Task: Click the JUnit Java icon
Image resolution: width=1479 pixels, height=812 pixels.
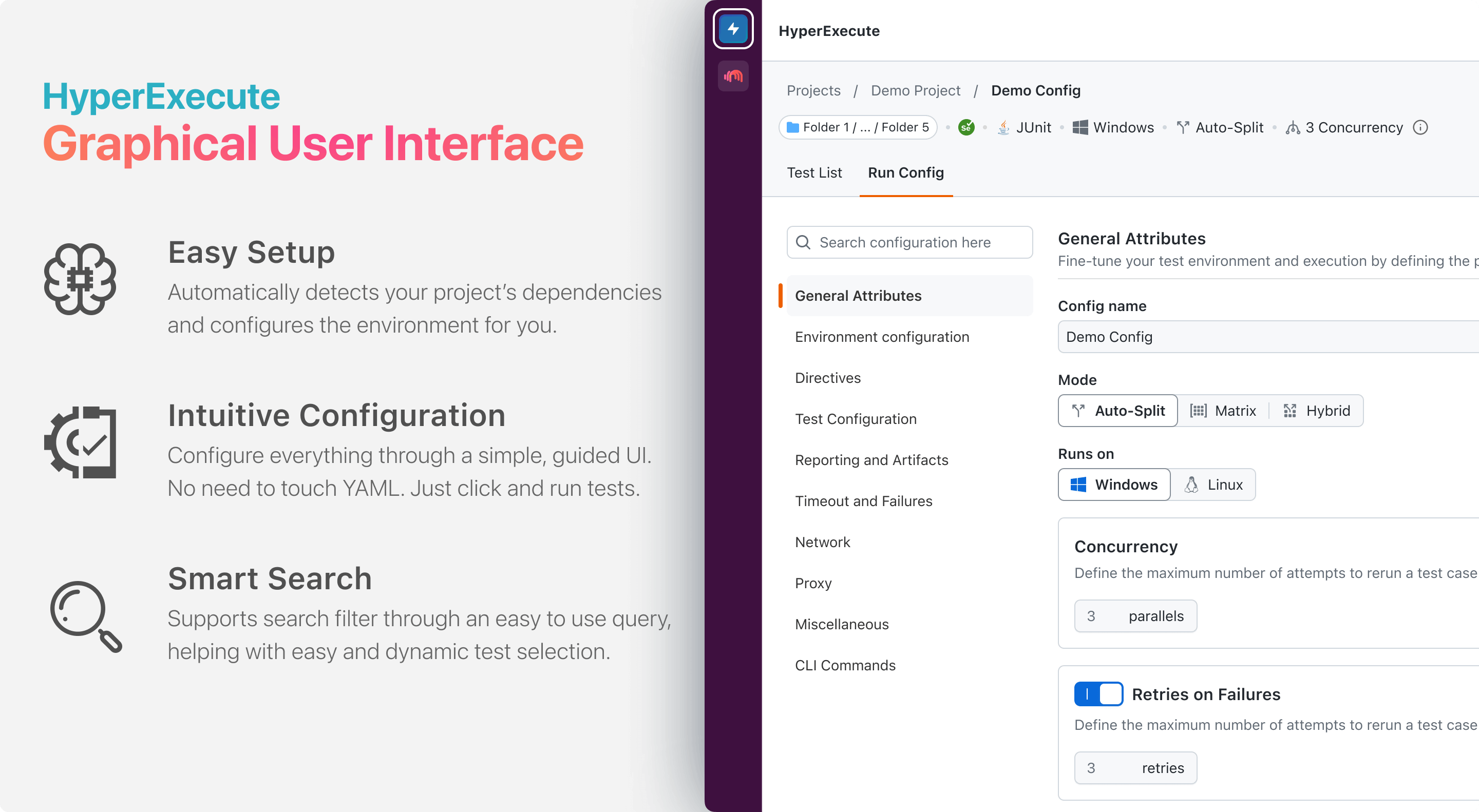Action: pyautogui.click(x=1003, y=127)
